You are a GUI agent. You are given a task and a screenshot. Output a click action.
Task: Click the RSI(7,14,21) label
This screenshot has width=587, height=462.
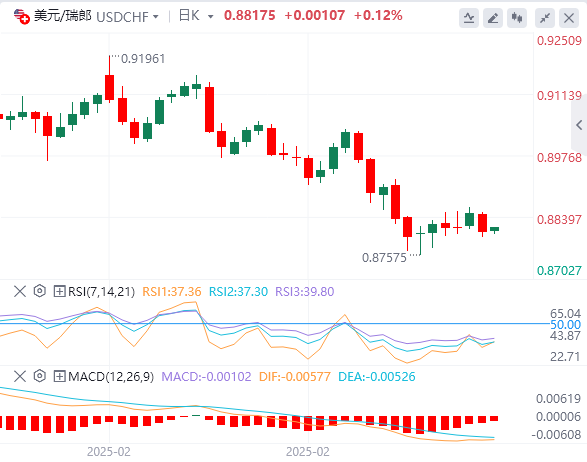(101, 292)
